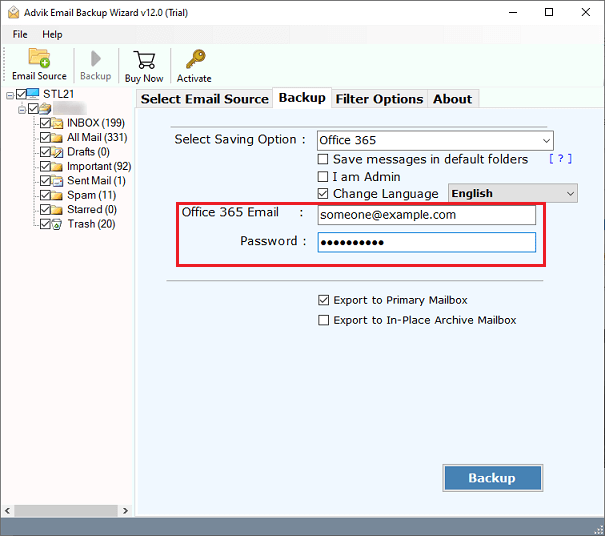This screenshot has height=536, width=605.
Task: Click the All Mail folder icon
Action: tap(57, 137)
